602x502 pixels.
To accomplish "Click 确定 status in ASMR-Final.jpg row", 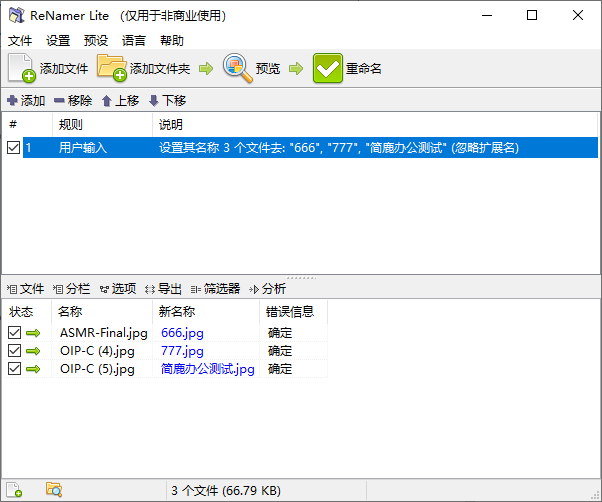I will (280, 333).
